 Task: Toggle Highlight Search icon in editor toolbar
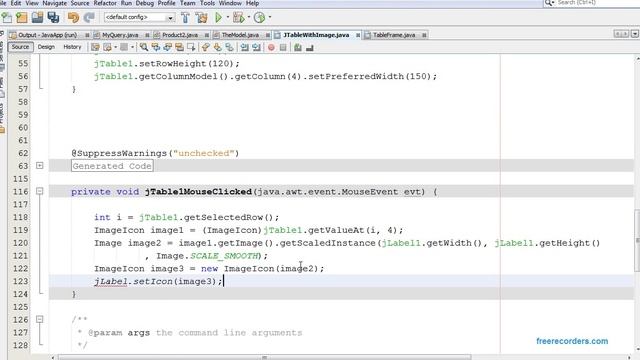pos(179,47)
